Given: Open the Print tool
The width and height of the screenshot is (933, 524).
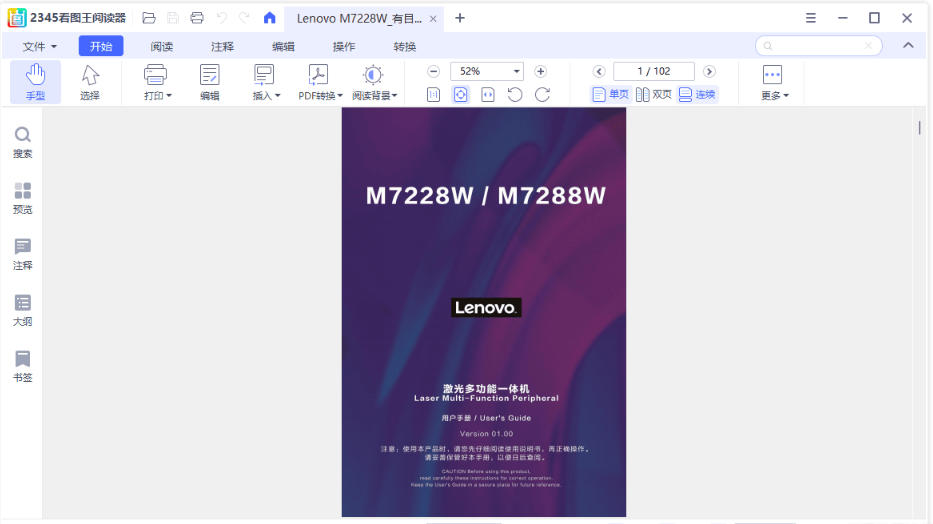Looking at the screenshot, I should click(155, 76).
